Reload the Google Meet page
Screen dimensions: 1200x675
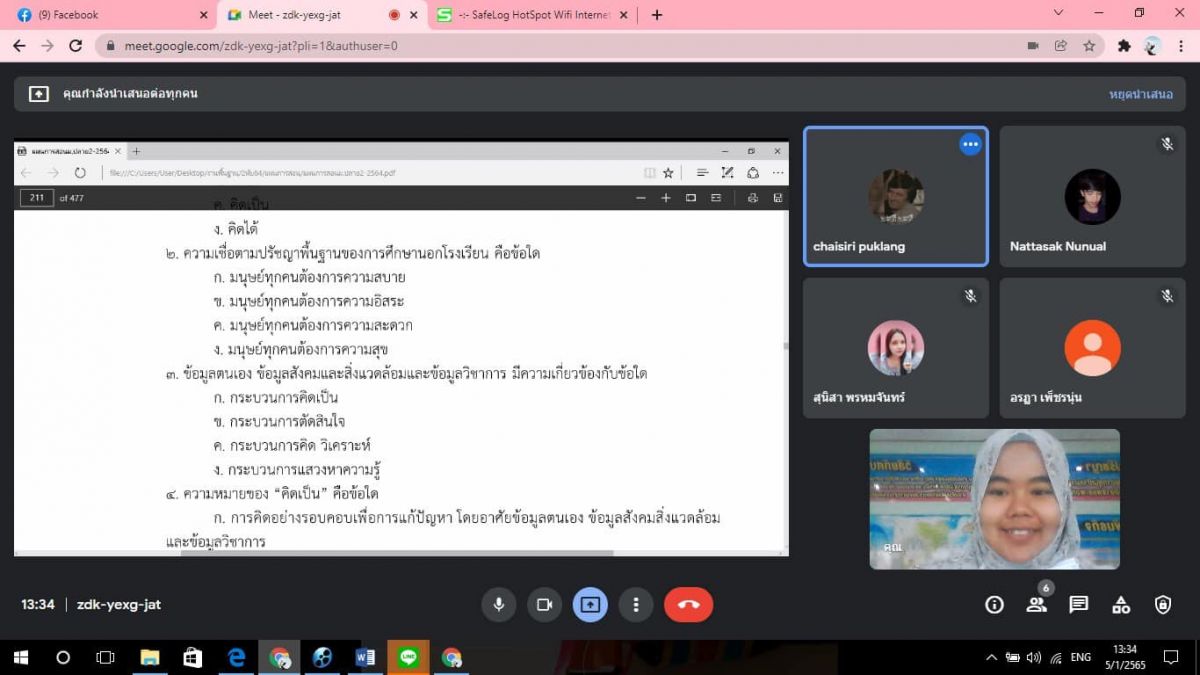75,46
